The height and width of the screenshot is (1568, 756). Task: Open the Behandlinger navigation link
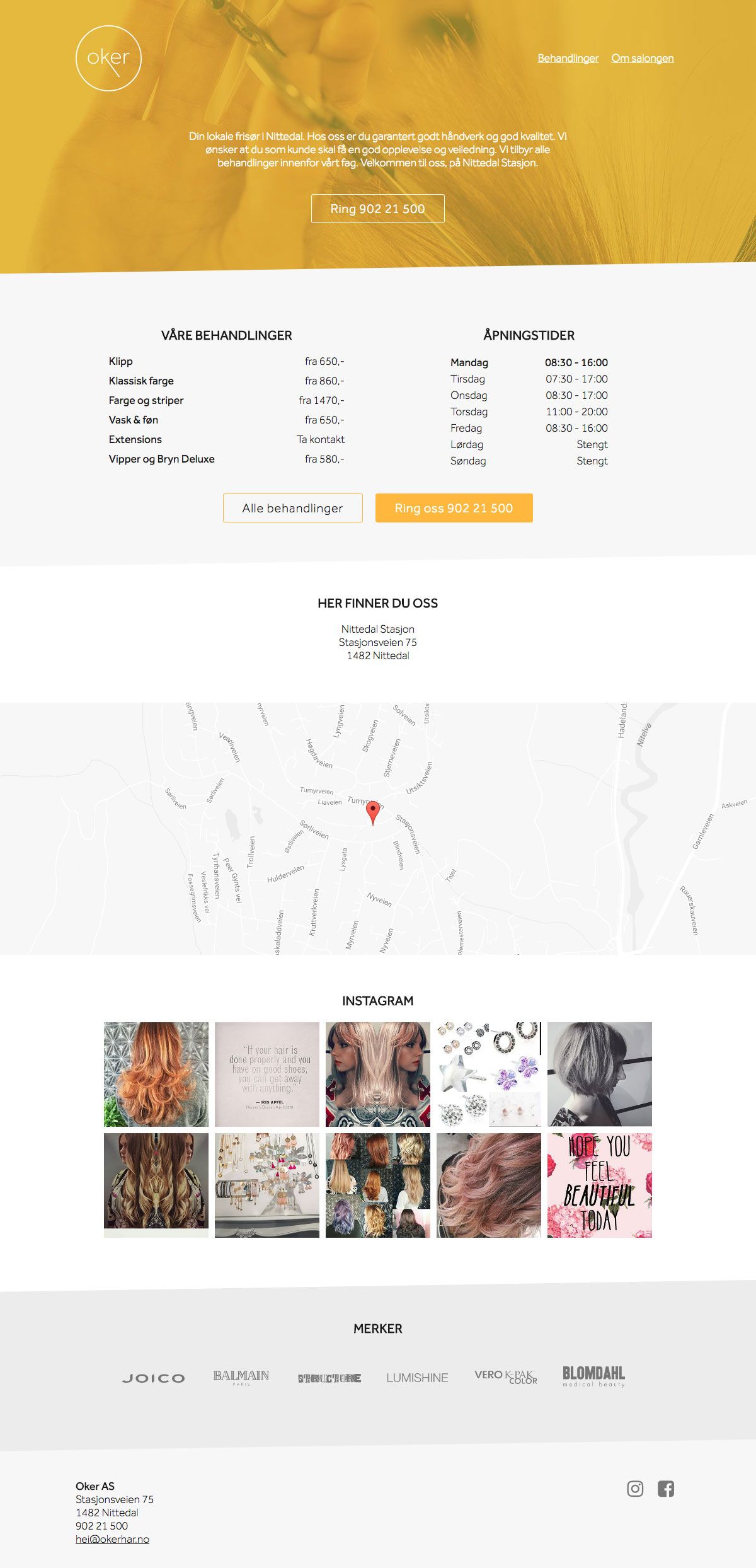(568, 58)
